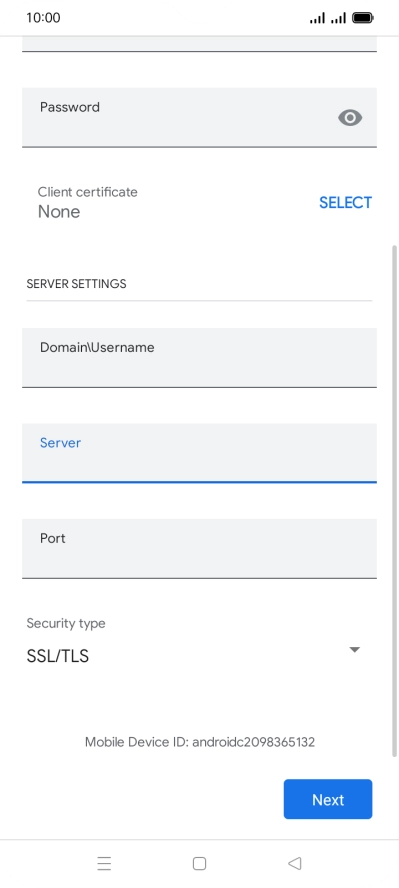
Task: Open recent apps via three-line icon
Action: click(x=104, y=863)
